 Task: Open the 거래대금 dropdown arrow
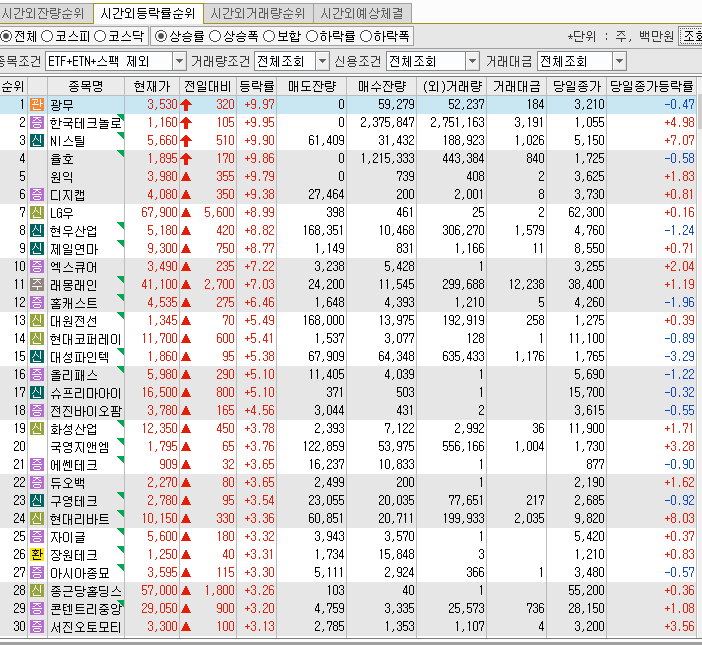(x=619, y=61)
